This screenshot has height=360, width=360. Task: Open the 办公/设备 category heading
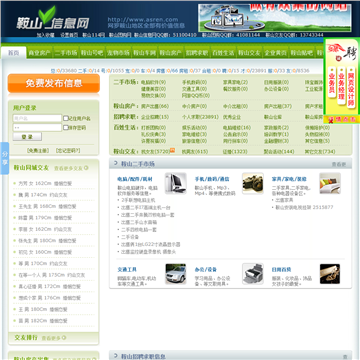click(206, 269)
